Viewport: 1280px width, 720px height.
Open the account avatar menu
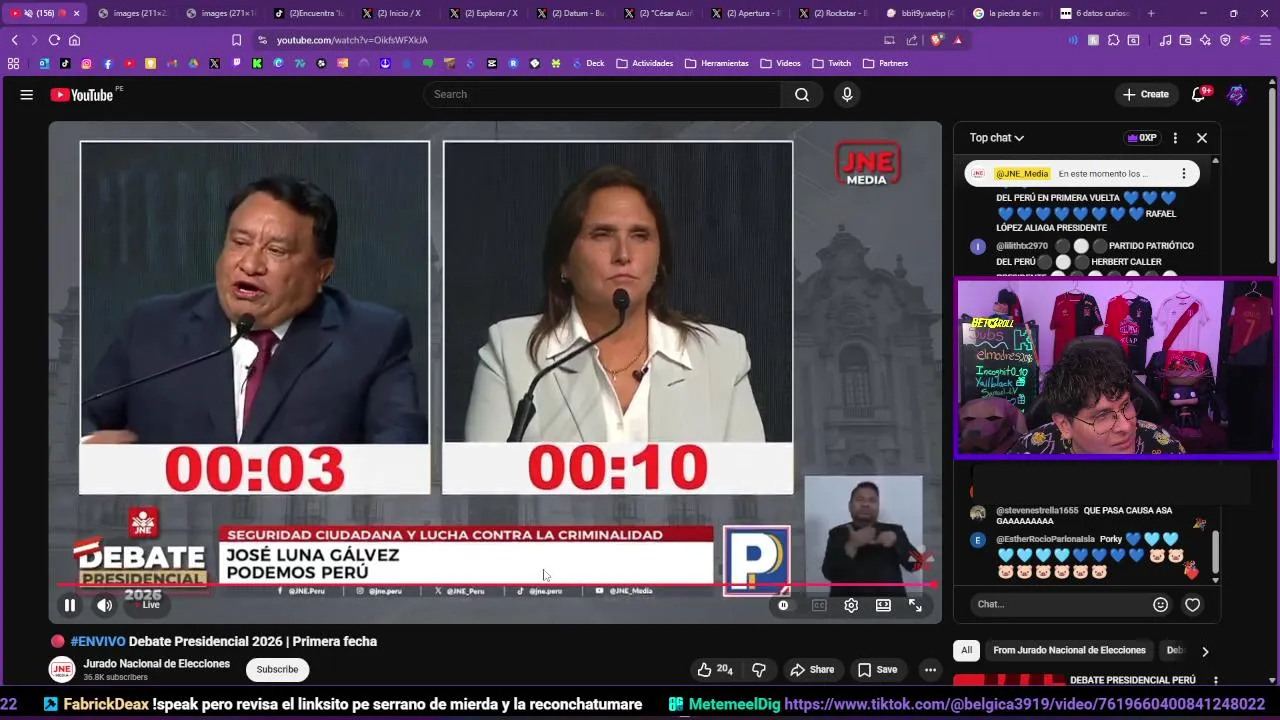(x=1237, y=94)
